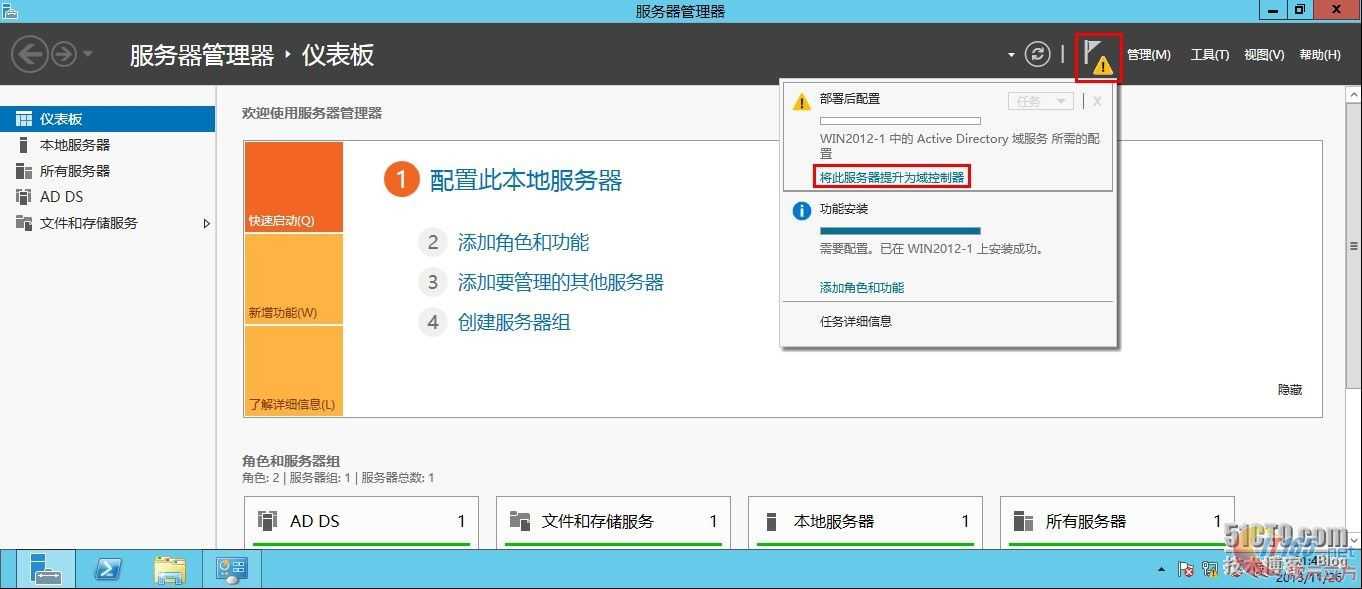
Task: Open the 任务 dropdown in notification
Action: pyautogui.click(x=1041, y=101)
